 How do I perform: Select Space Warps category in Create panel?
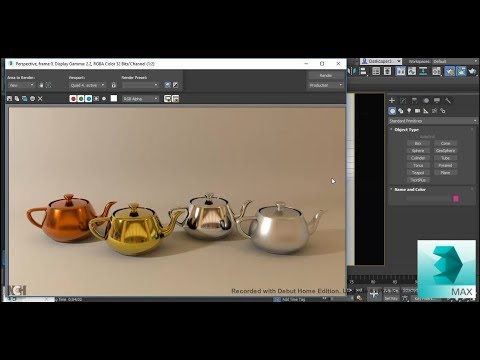[434, 111]
